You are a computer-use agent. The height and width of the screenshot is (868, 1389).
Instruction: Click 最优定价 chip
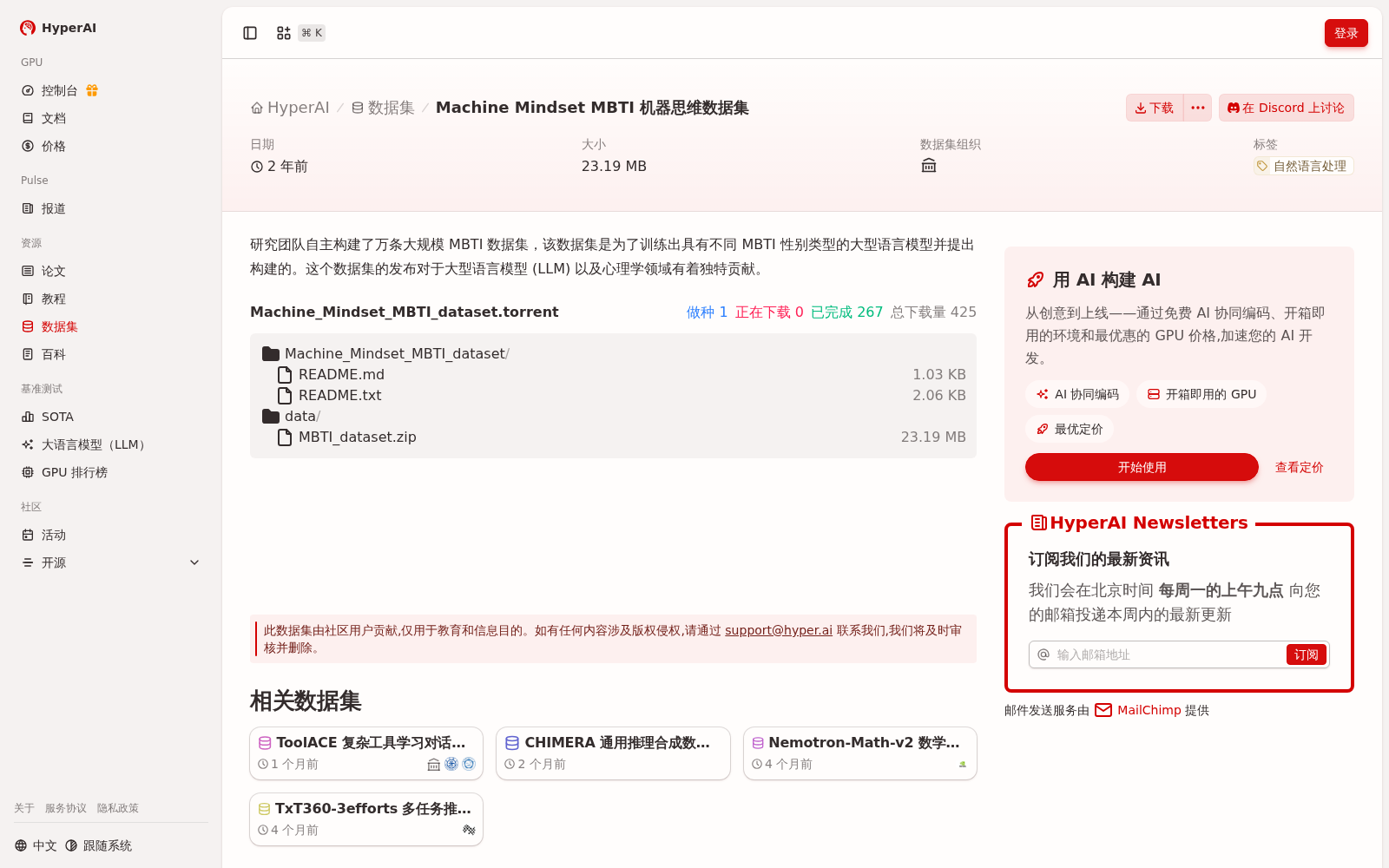click(1070, 429)
